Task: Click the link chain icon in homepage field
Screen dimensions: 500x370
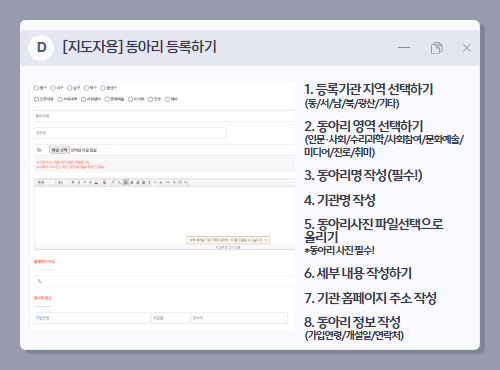Action: coord(40,281)
